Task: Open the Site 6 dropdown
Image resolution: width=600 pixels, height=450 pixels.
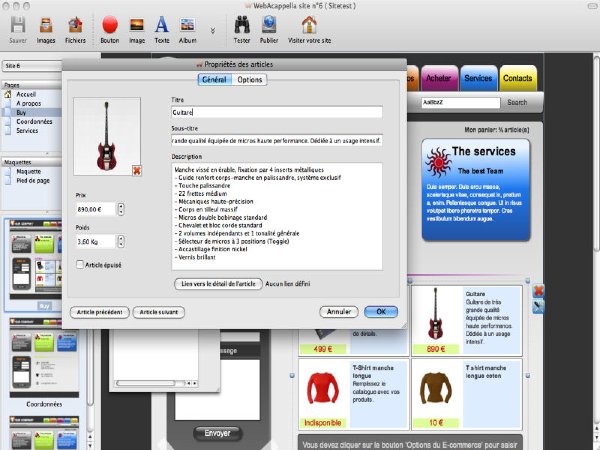Action: coord(32,66)
